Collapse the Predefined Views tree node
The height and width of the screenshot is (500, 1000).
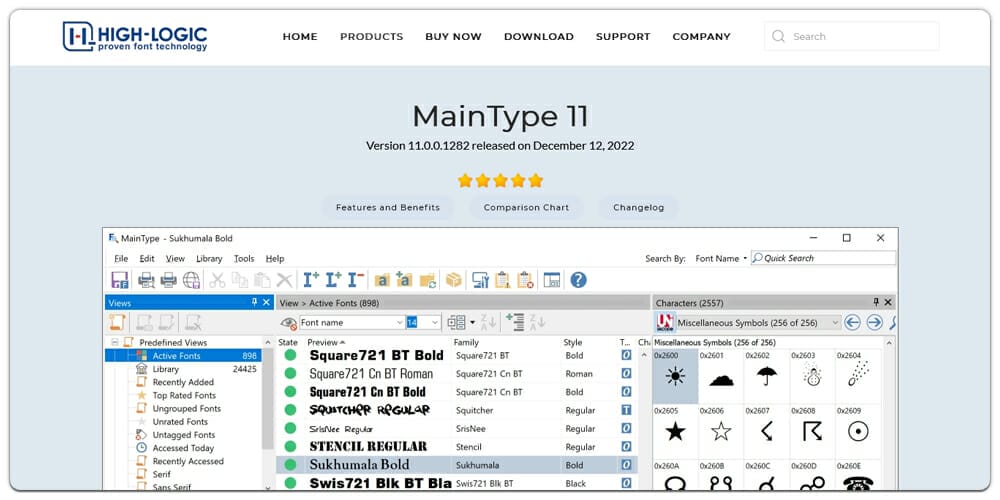115,342
